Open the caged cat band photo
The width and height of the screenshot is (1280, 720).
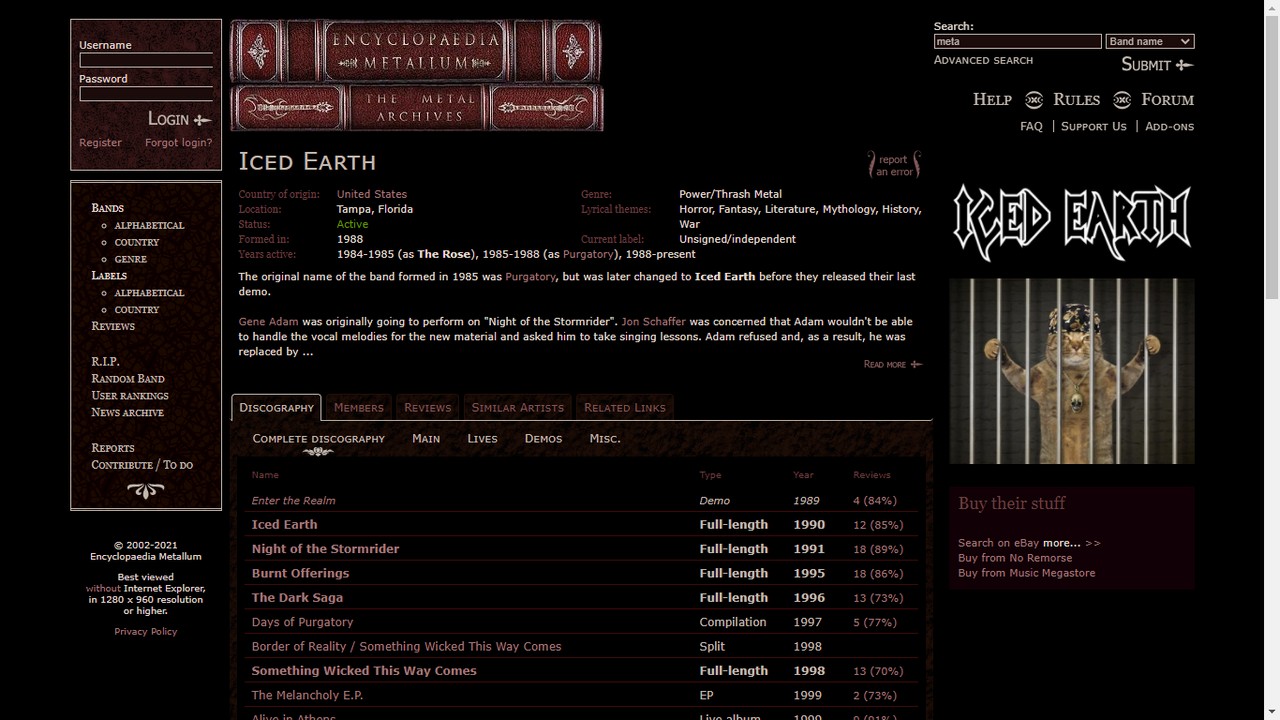click(1071, 371)
